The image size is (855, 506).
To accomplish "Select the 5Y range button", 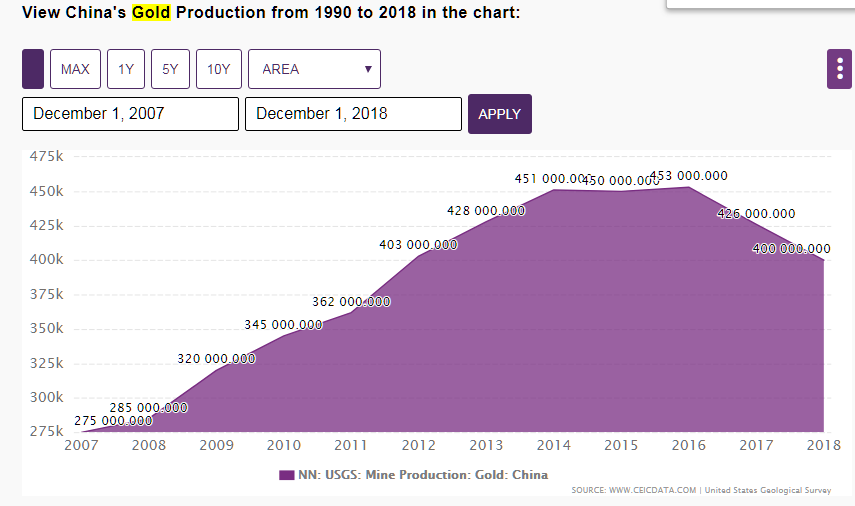I will 170,69.
